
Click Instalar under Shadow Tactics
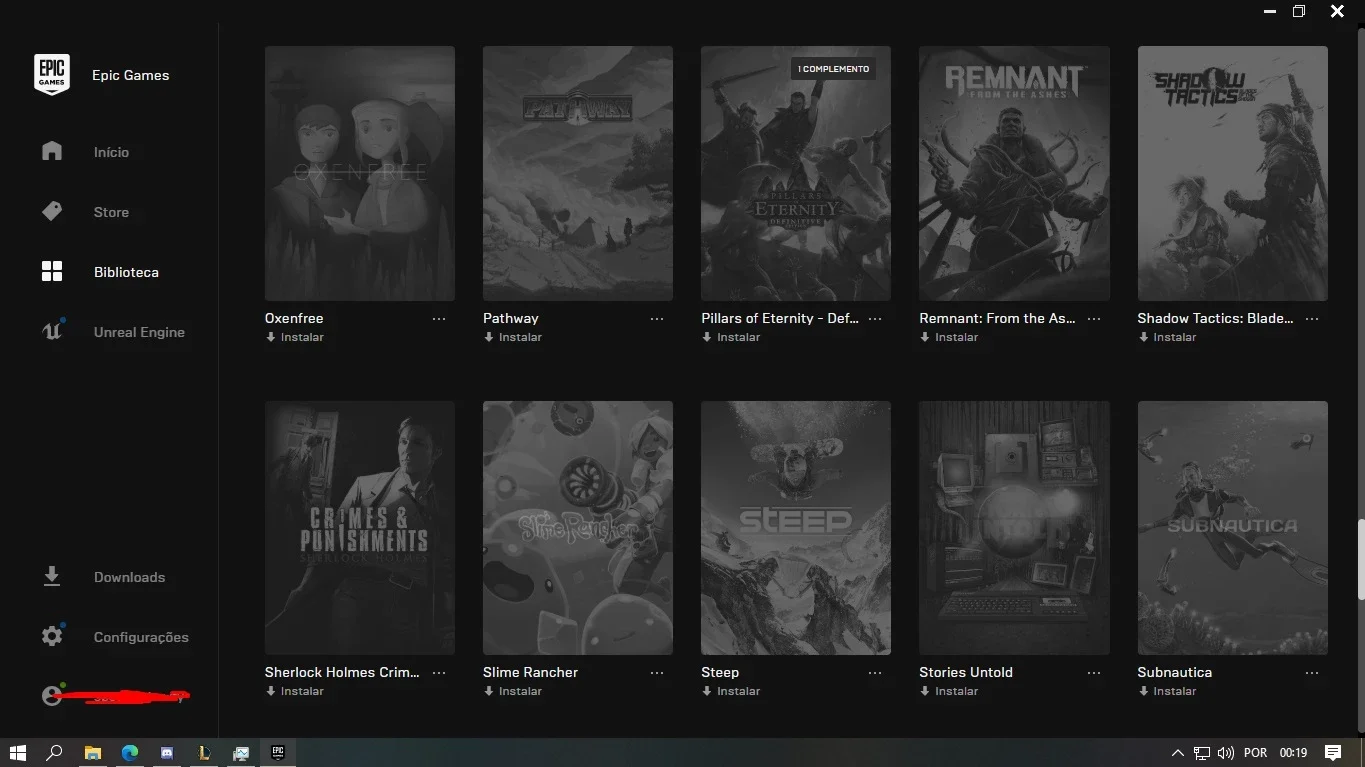point(1167,337)
